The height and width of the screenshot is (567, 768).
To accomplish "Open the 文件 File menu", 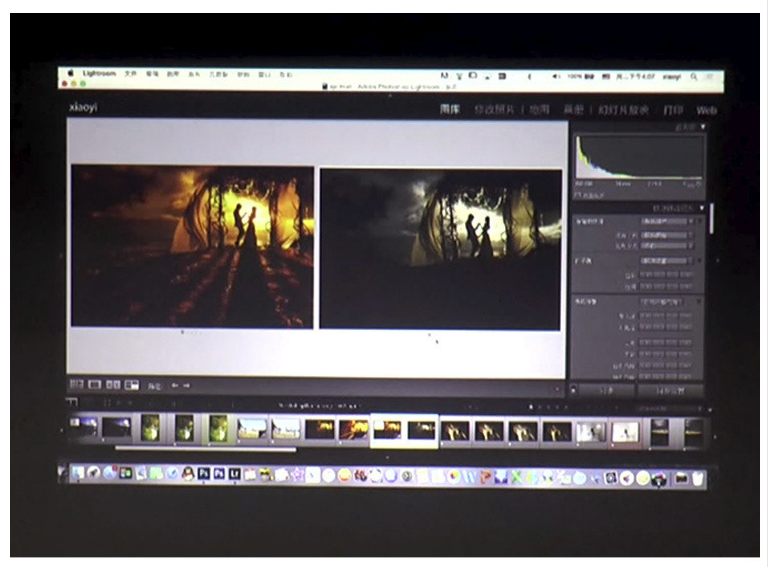I will 130,74.
